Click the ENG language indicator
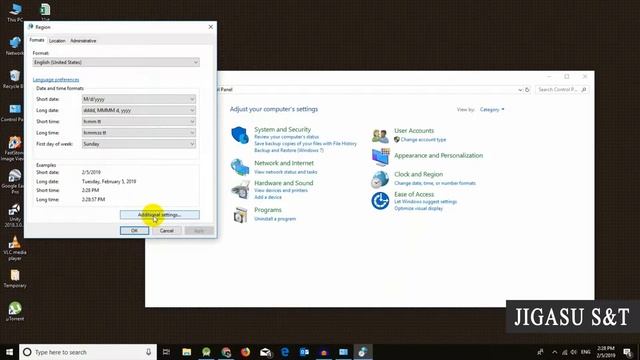The width and height of the screenshot is (640, 360). (586, 352)
